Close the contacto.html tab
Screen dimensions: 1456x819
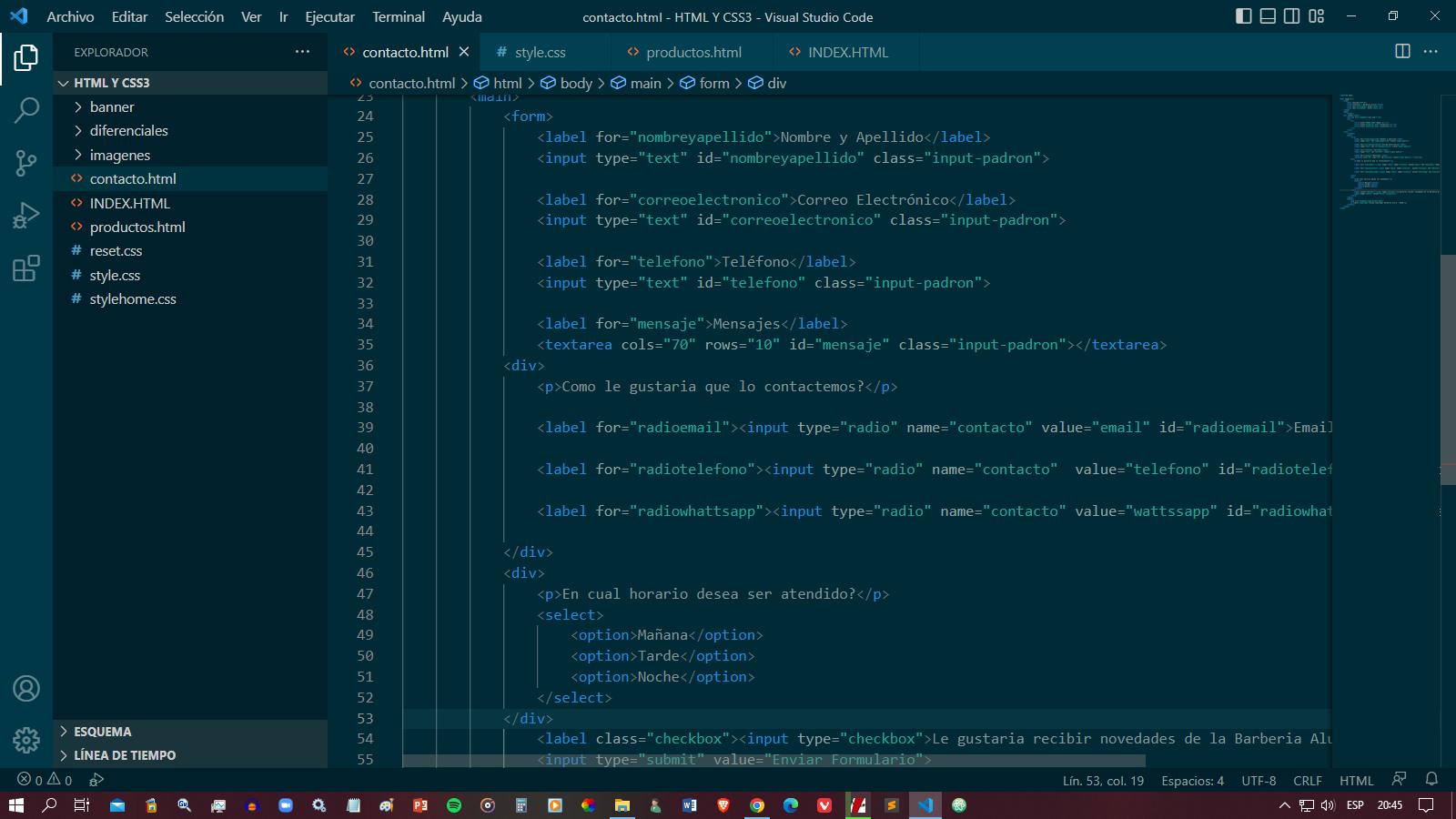(x=464, y=52)
